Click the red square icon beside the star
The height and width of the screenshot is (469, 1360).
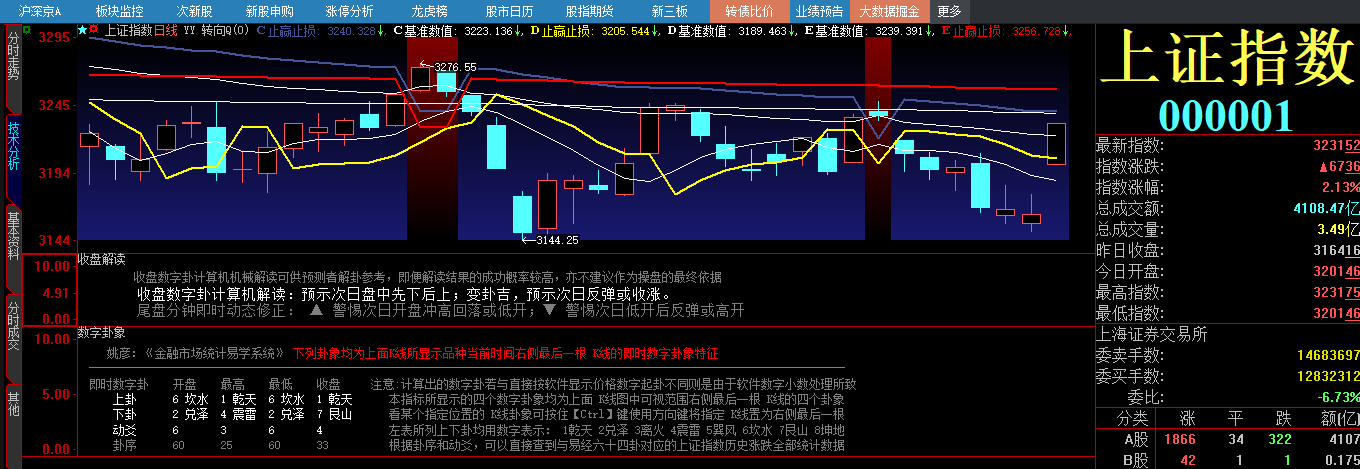(x=93, y=30)
